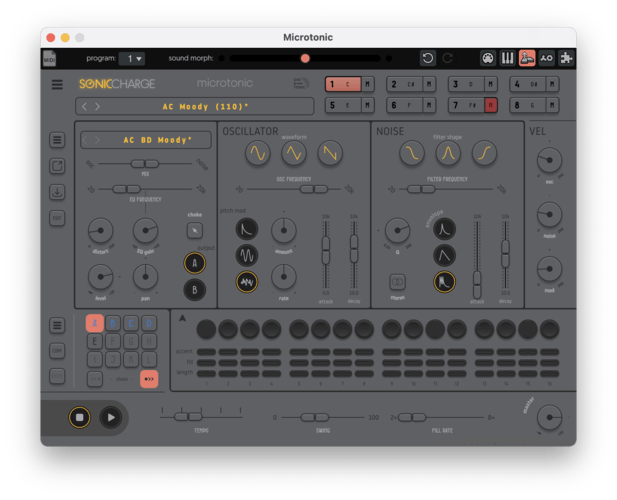Select the sine pitch mod mode
This screenshot has width=617, height=500.
click(x=247, y=255)
